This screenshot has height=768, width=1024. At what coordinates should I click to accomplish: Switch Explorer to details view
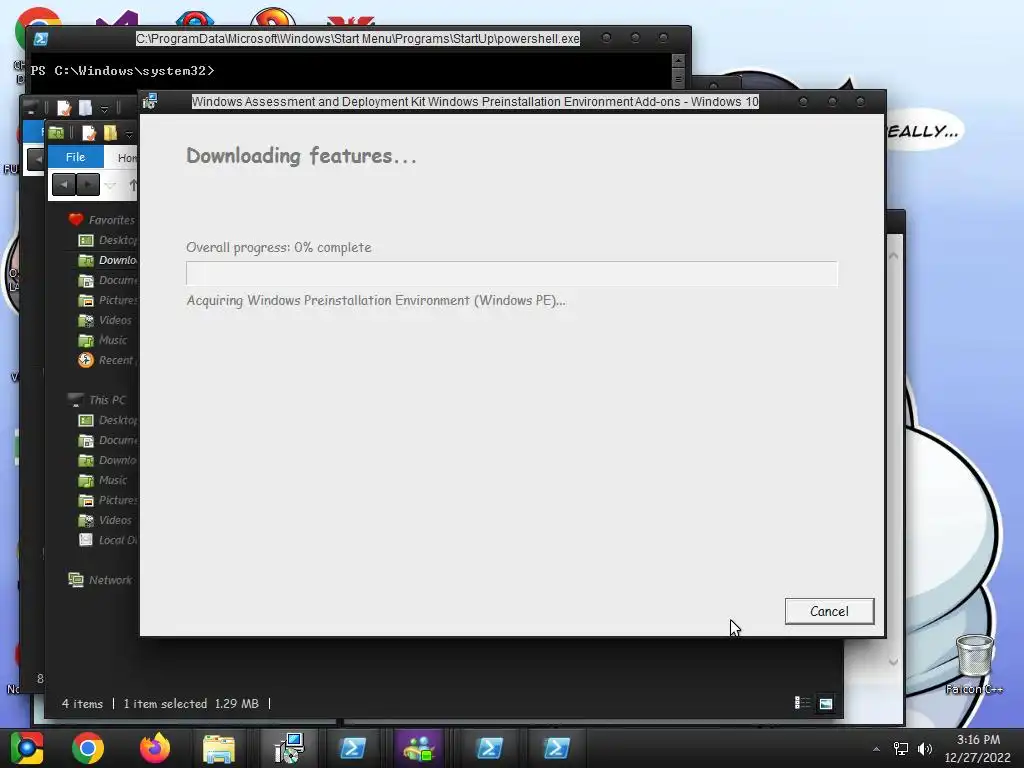pyautogui.click(x=802, y=703)
